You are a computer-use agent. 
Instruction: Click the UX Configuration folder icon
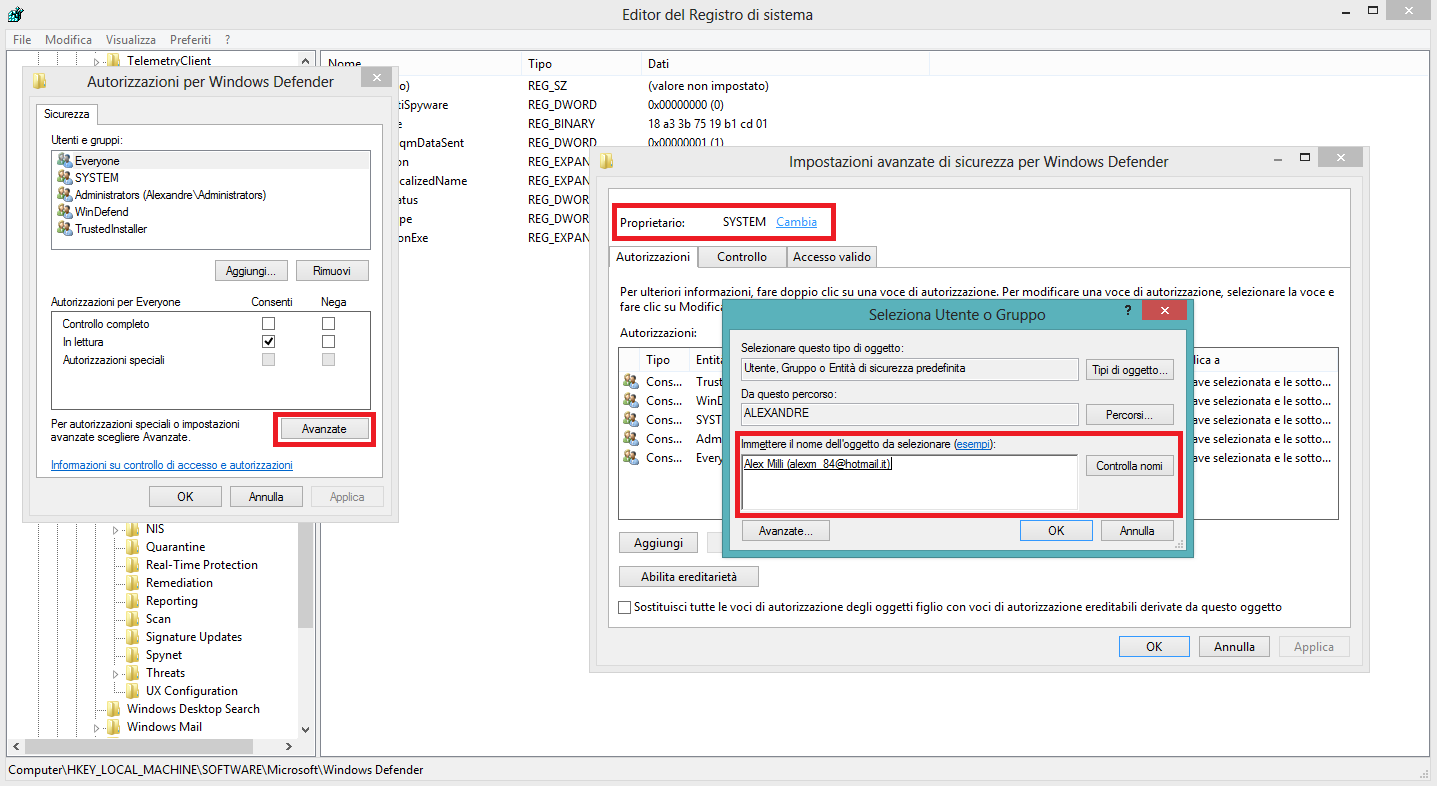pyautogui.click(x=133, y=691)
